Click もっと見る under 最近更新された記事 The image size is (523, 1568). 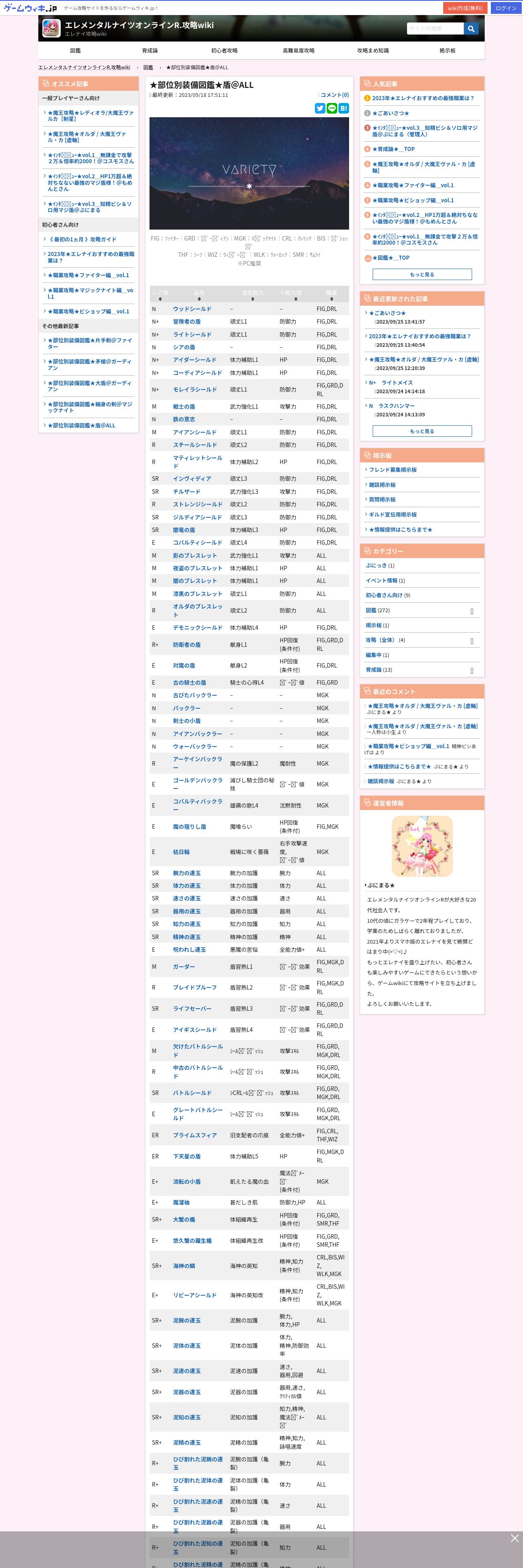pos(422,431)
